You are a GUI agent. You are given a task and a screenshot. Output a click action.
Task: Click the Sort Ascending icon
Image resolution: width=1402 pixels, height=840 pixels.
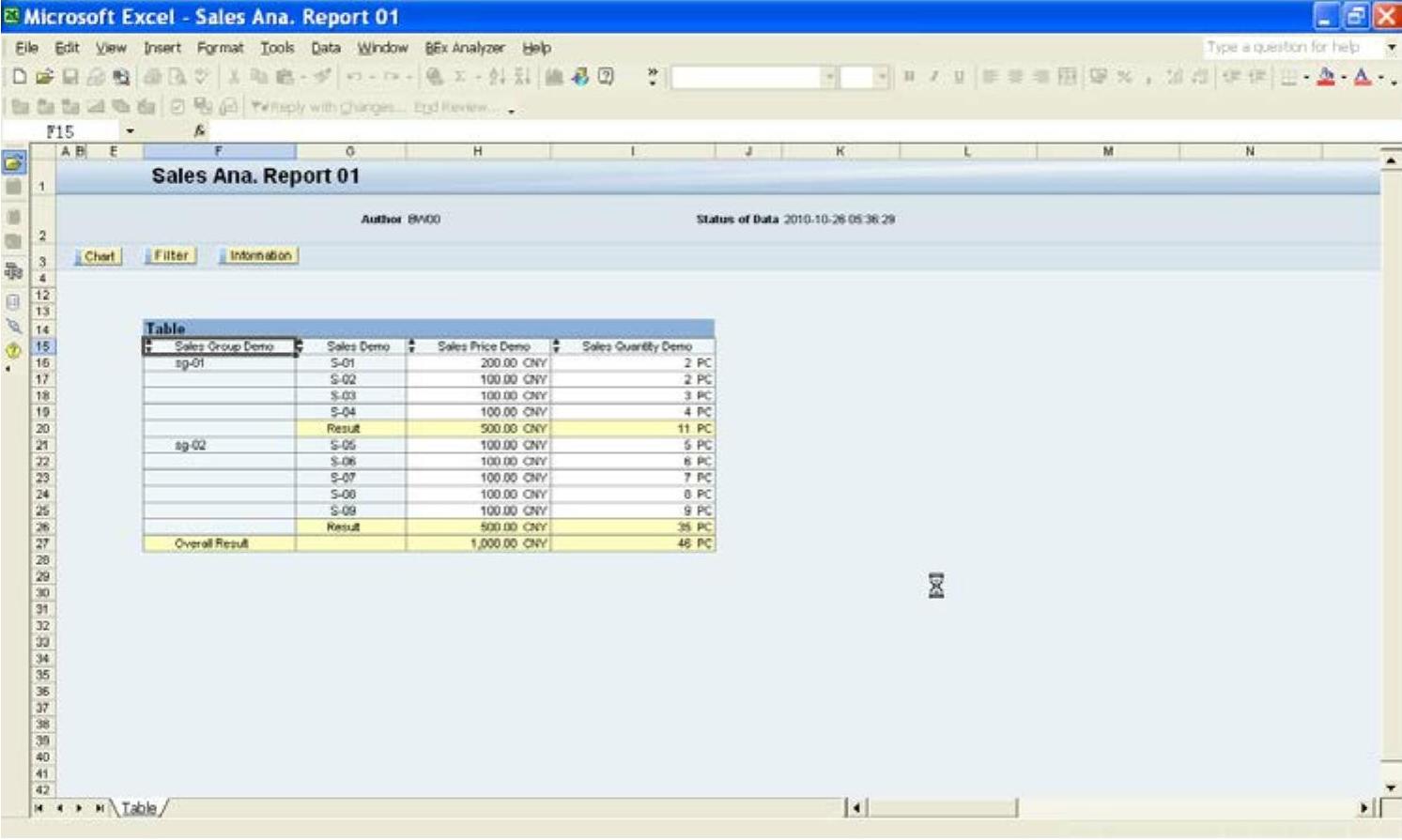coord(497,77)
